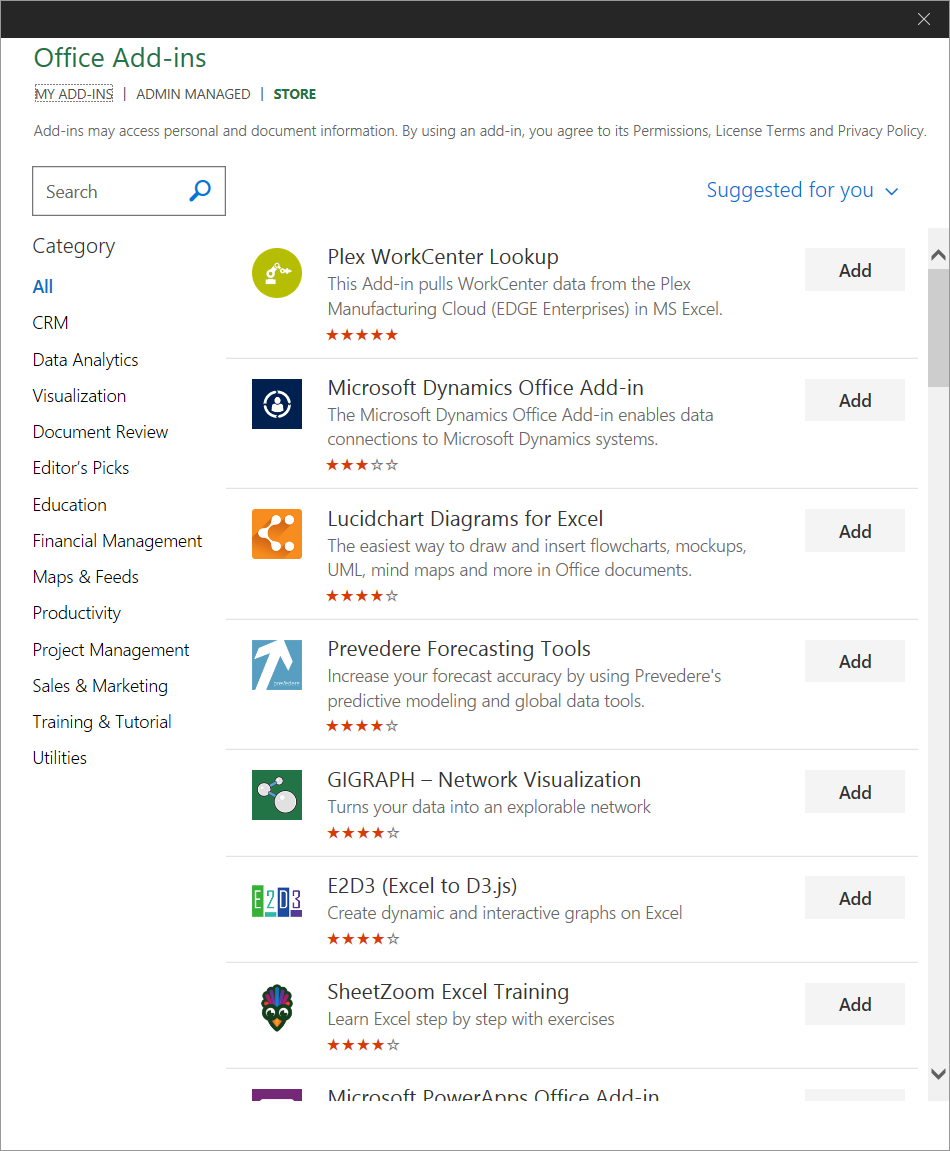This screenshot has width=950, height=1151.
Task: Open the STORE tab
Action: pos(294,93)
